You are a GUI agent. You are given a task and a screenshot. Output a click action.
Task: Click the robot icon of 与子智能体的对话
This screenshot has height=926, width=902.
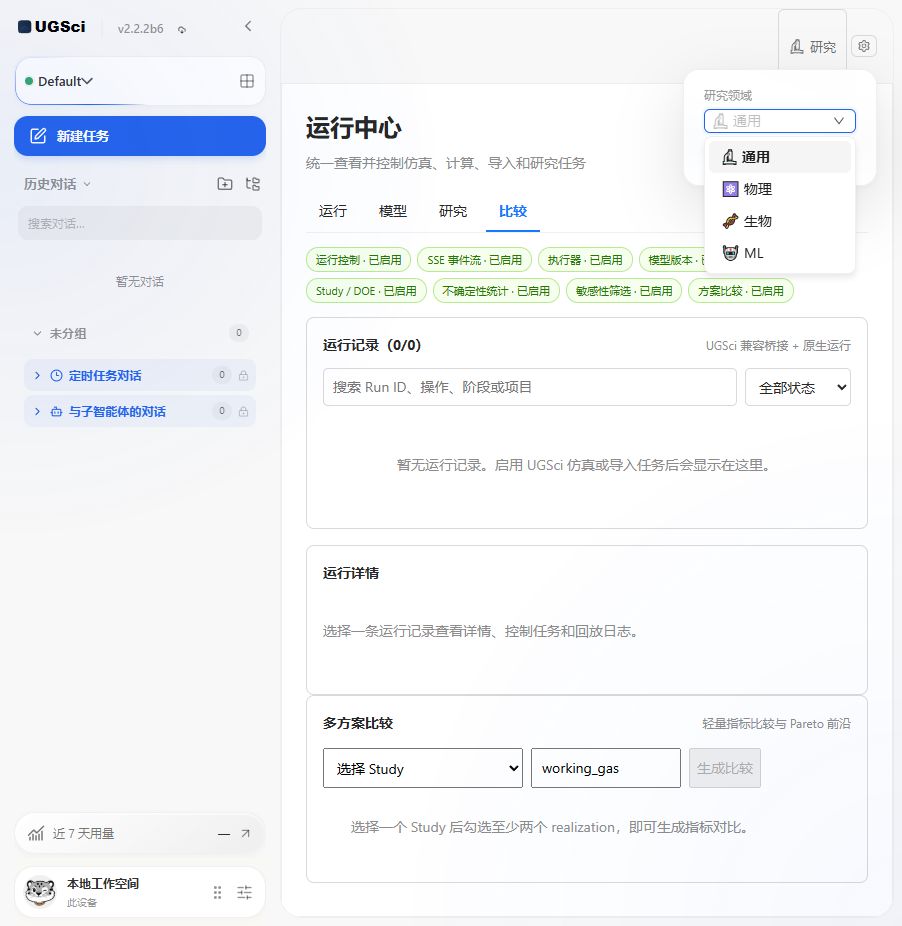pyautogui.click(x=56, y=412)
